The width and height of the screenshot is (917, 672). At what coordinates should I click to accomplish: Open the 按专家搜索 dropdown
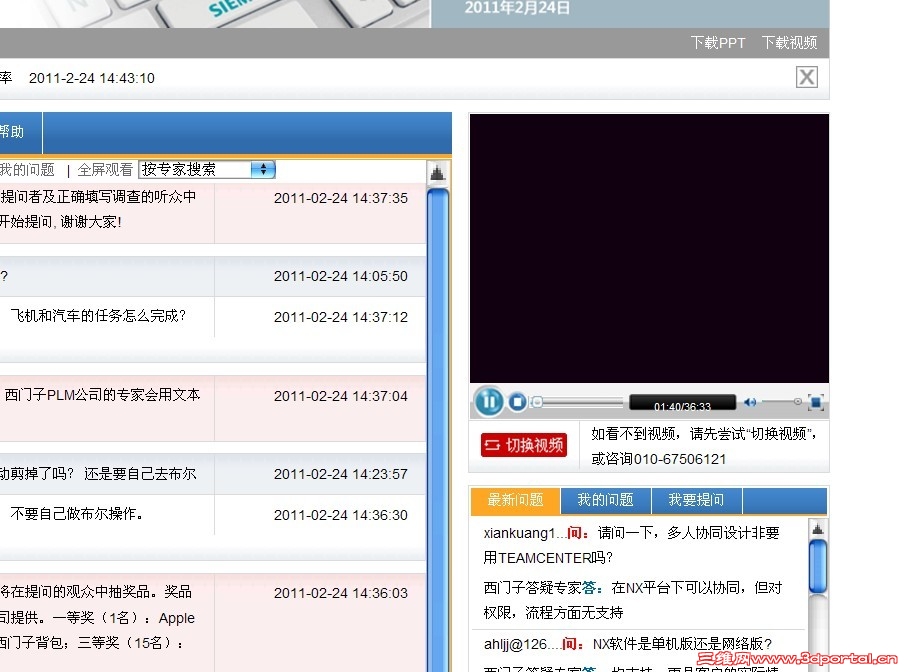point(207,170)
